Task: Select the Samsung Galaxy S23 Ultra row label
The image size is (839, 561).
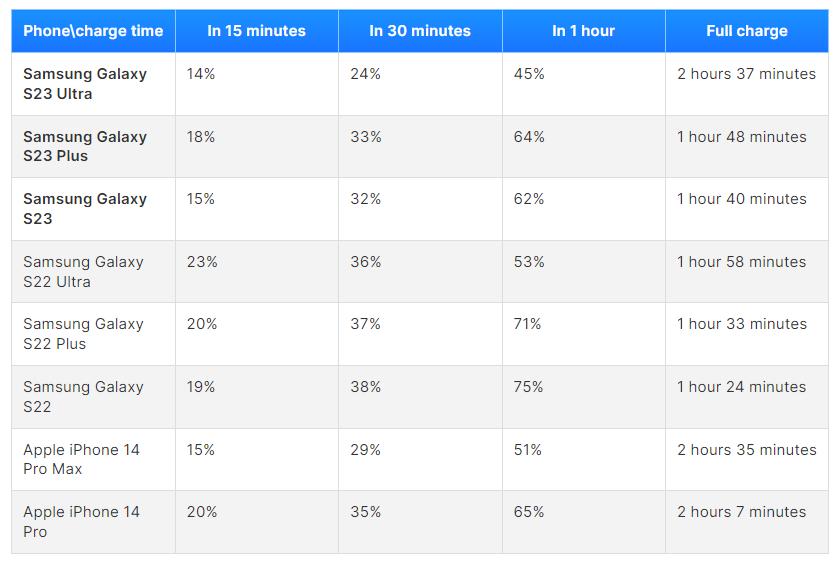Action: tap(85, 84)
